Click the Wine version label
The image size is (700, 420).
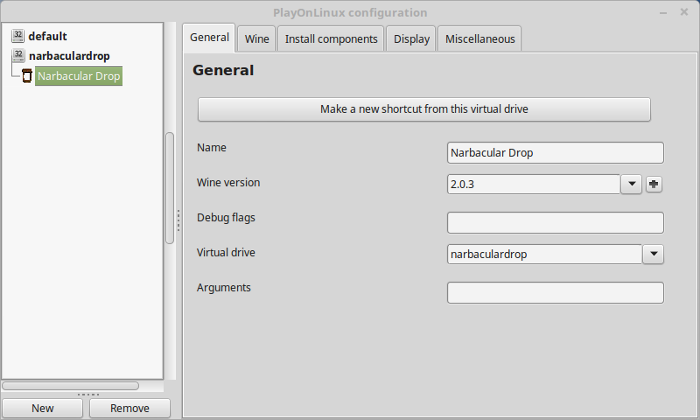coord(228,182)
